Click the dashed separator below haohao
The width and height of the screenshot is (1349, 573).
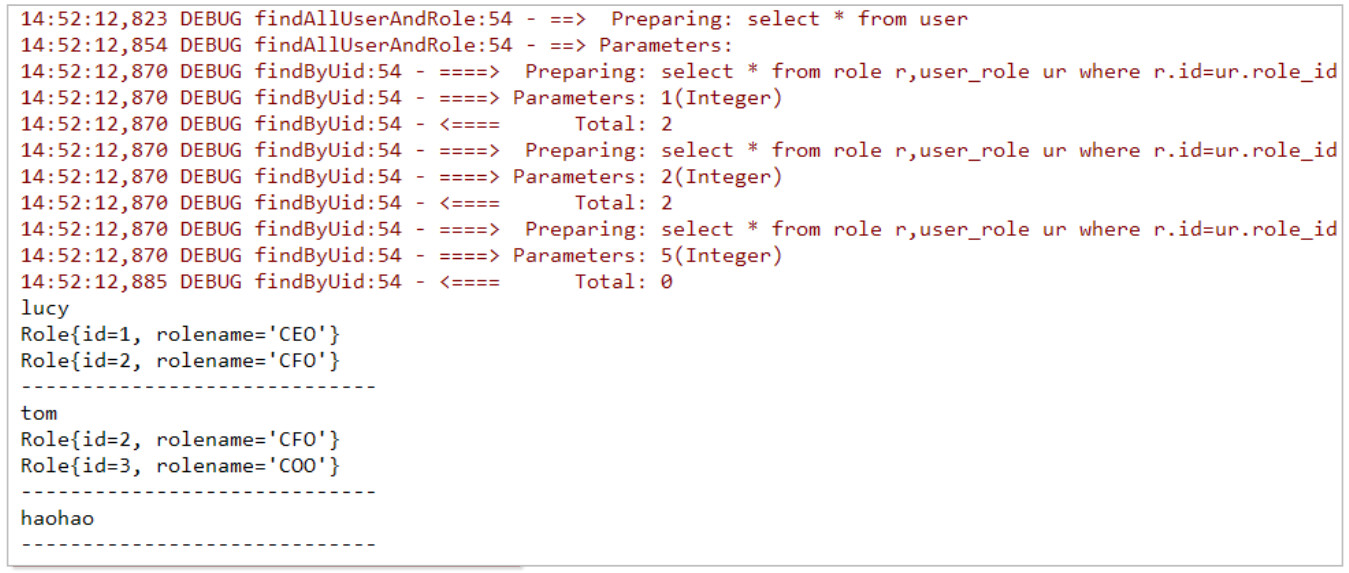198,545
